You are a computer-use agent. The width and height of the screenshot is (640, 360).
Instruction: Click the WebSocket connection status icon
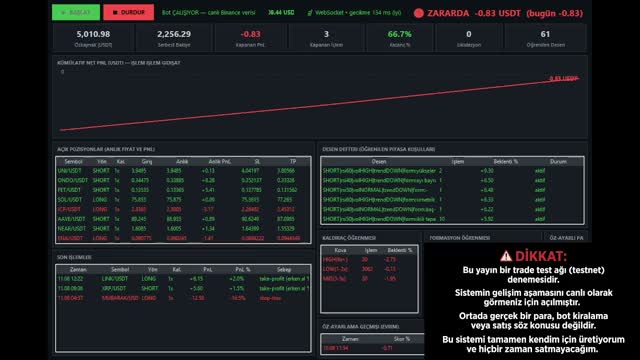click(x=310, y=13)
